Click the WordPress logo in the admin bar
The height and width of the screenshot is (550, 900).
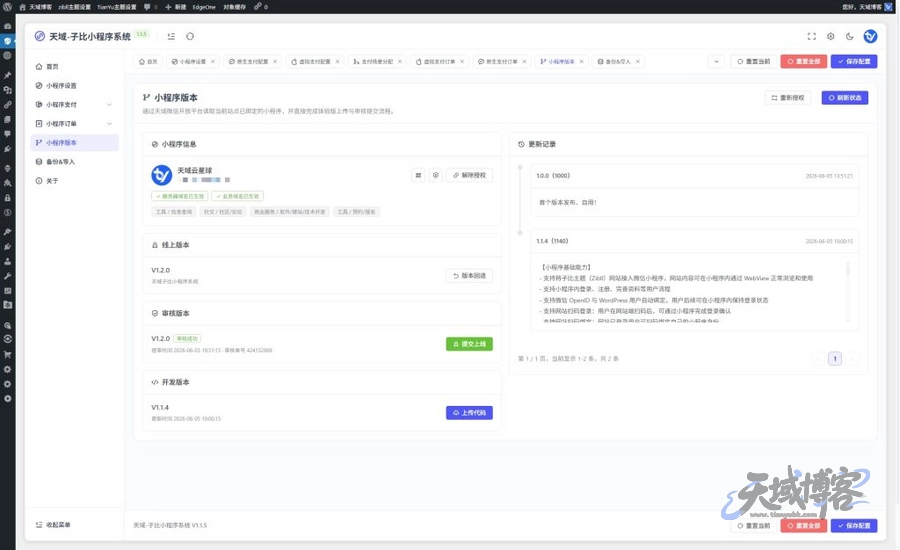(7, 7)
